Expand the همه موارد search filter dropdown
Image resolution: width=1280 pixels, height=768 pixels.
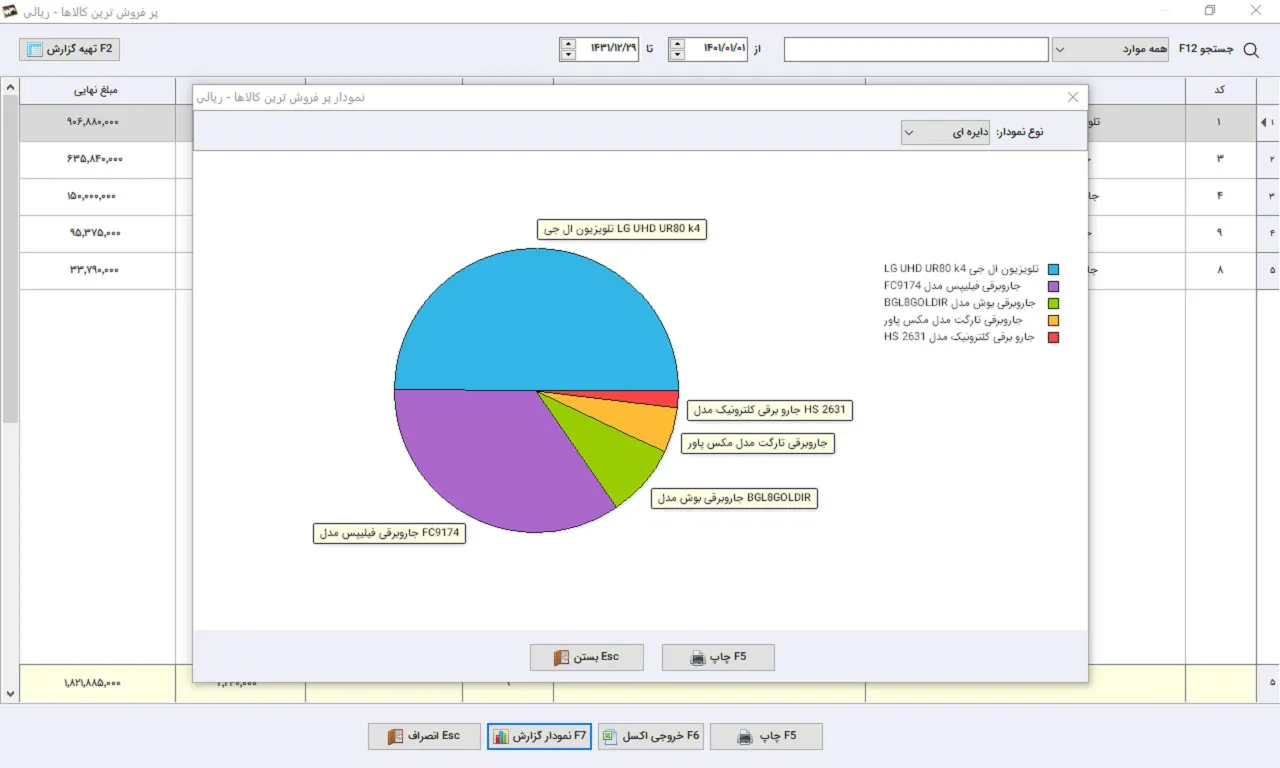click(1110, 49)
